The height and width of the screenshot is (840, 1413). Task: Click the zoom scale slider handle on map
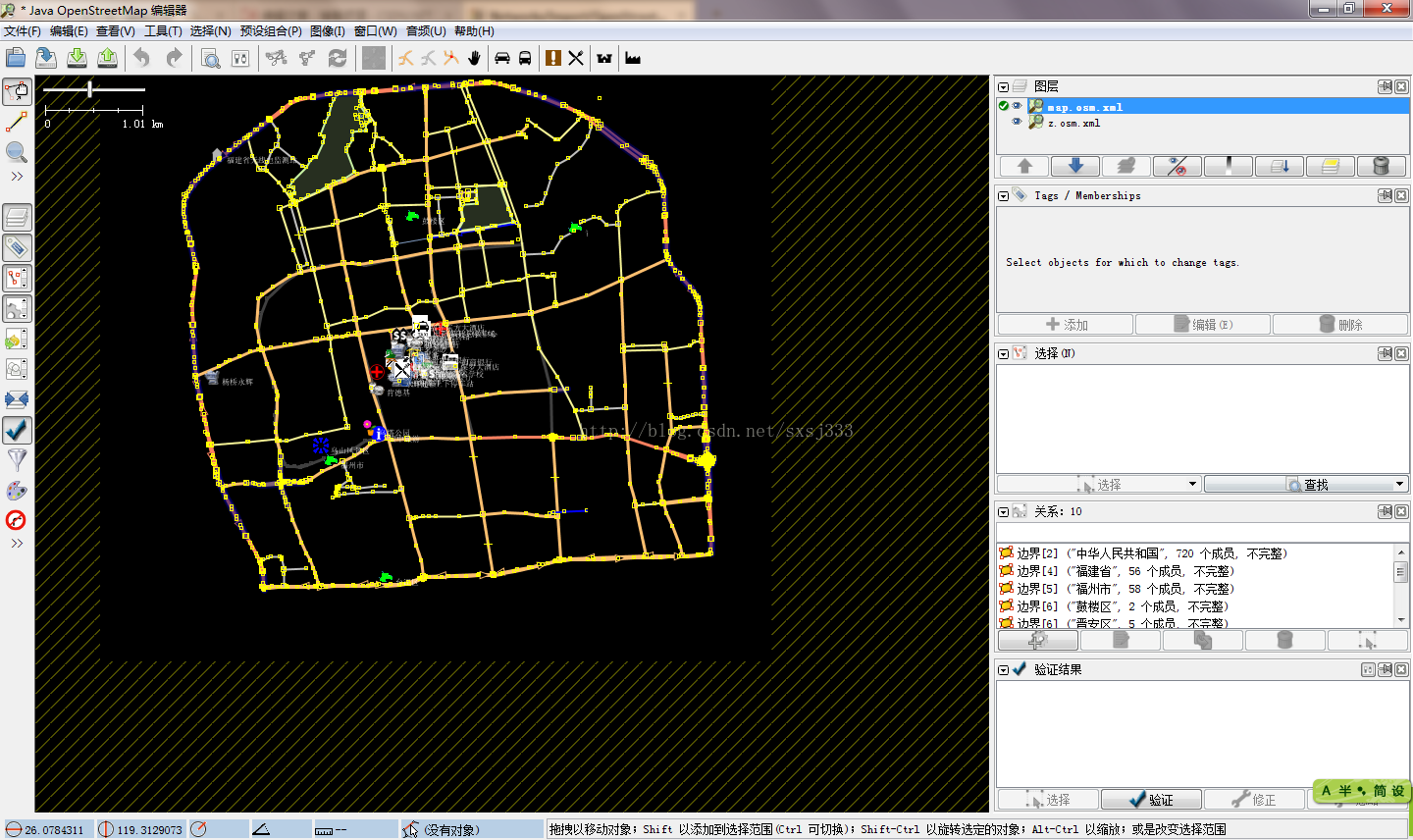(90, 89)
